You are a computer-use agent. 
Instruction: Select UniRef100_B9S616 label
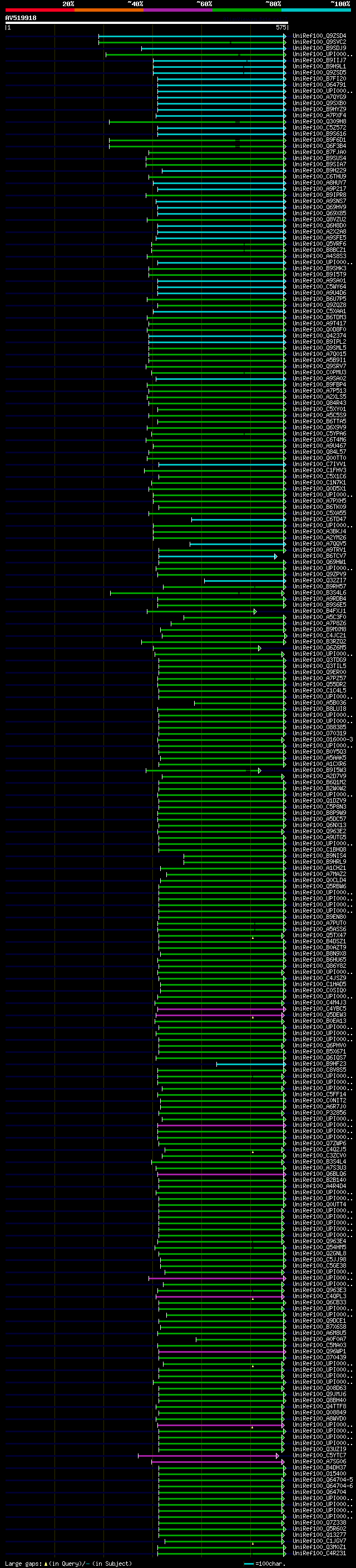point(319,134)
